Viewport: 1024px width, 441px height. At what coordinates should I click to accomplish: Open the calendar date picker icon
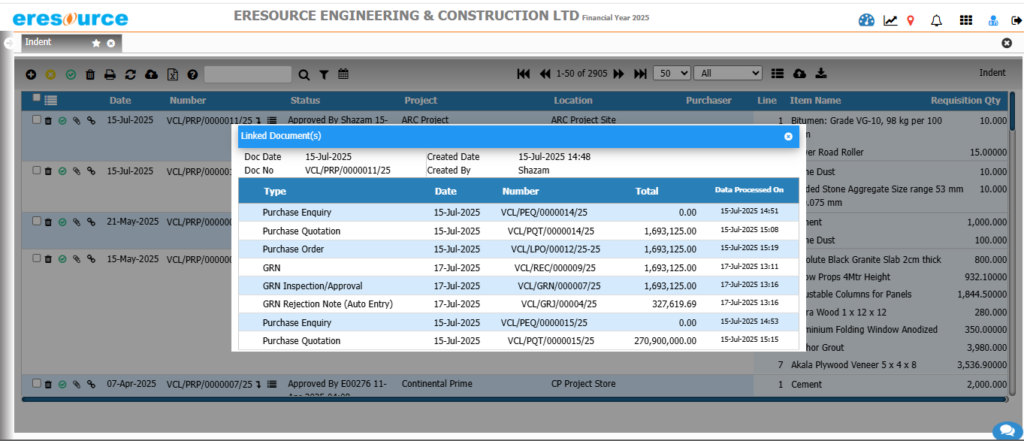click(343, 74)
